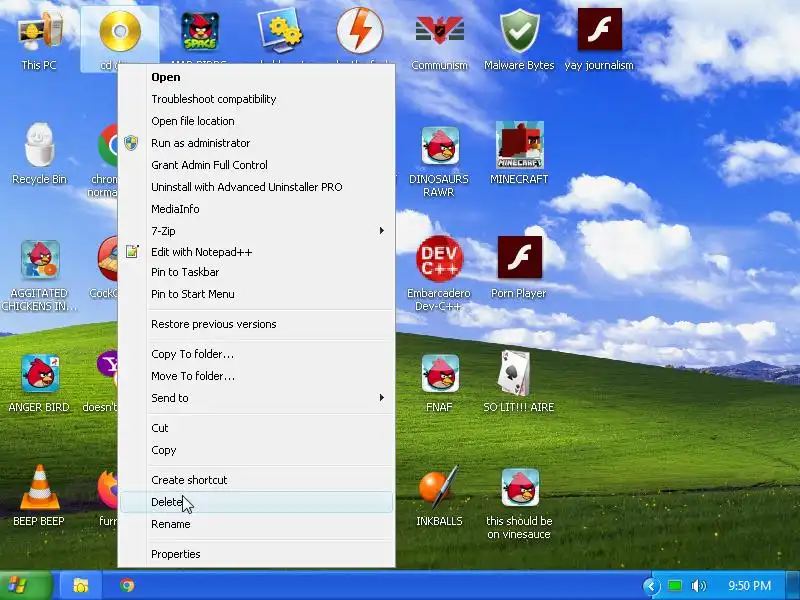This screenshot has width=800, height=600.
Task: Choose MediaInfo in the context menu
Action: 257,209
